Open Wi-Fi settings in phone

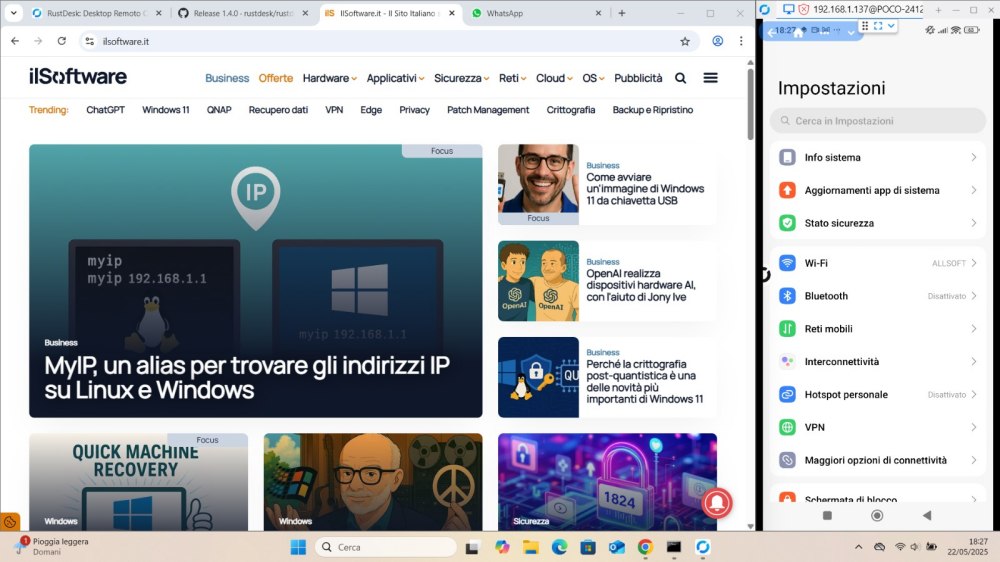878,263
